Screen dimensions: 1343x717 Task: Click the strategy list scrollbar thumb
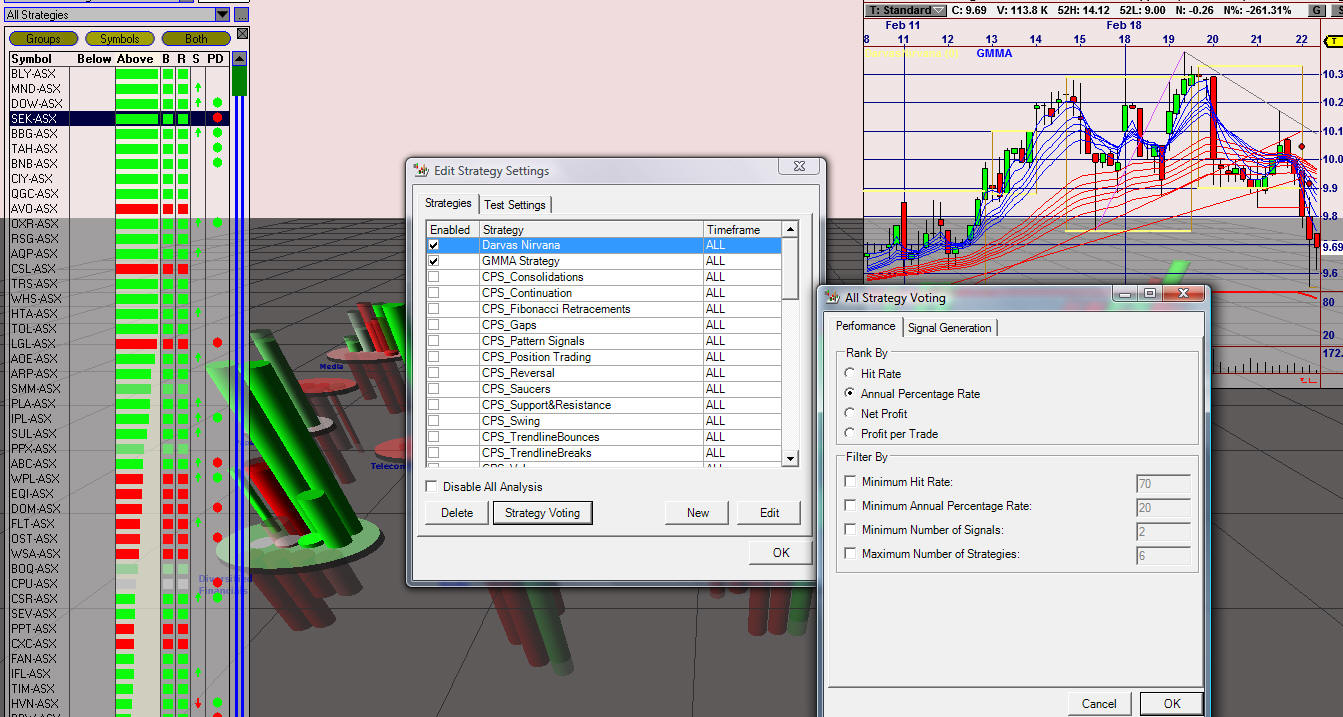(x=790, y=268)
